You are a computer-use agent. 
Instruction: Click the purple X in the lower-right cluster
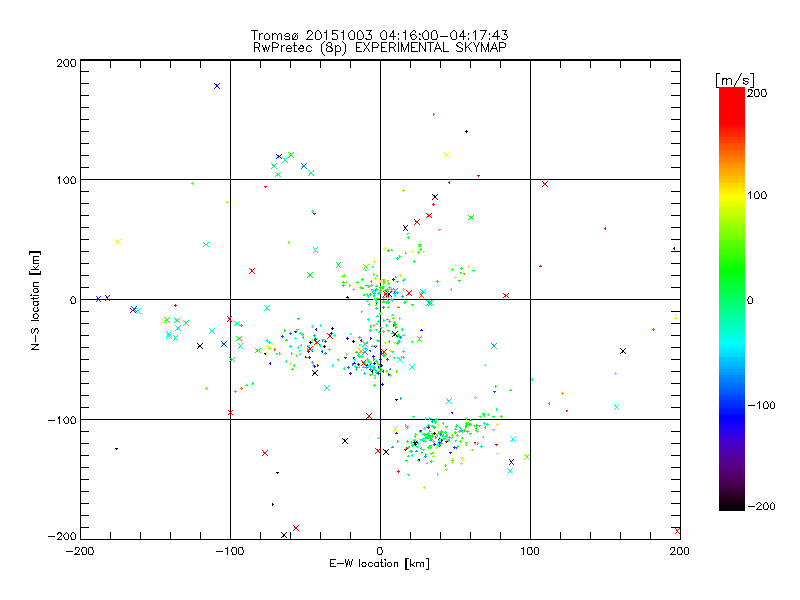coord(511,462)
